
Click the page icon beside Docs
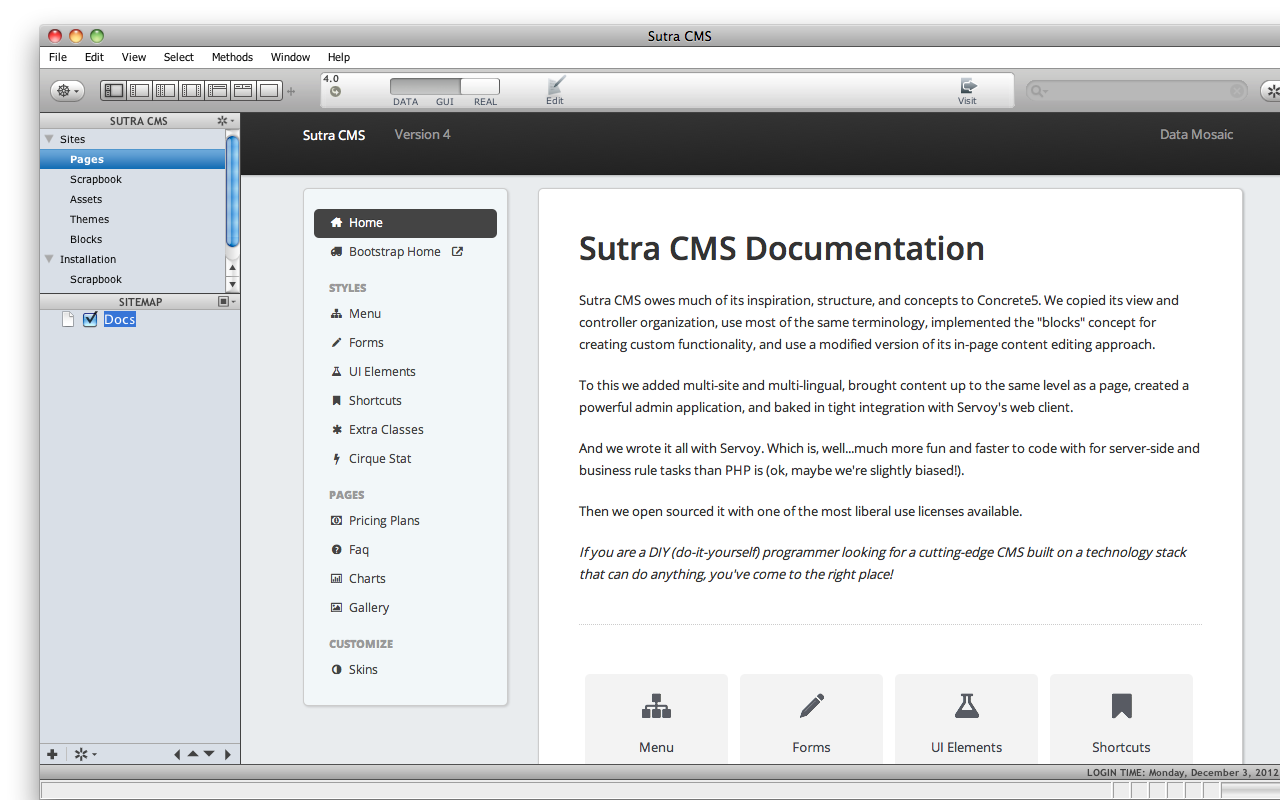pos(68,320)
